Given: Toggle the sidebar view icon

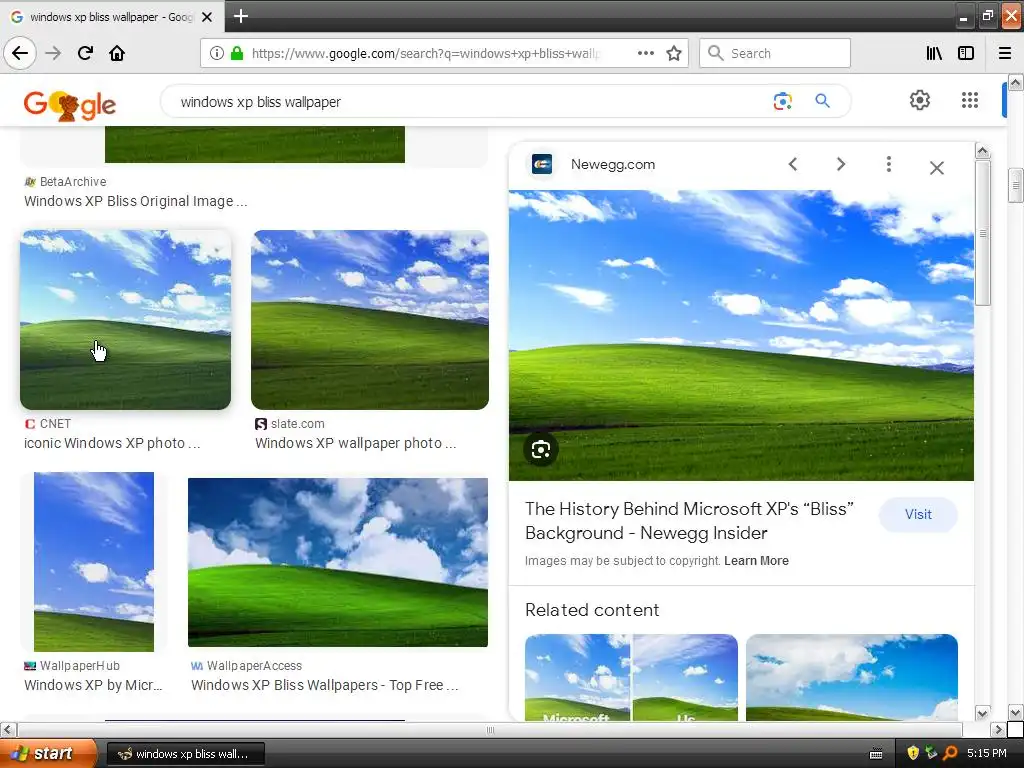Looking at the screenshot, I should pos(966,54).
